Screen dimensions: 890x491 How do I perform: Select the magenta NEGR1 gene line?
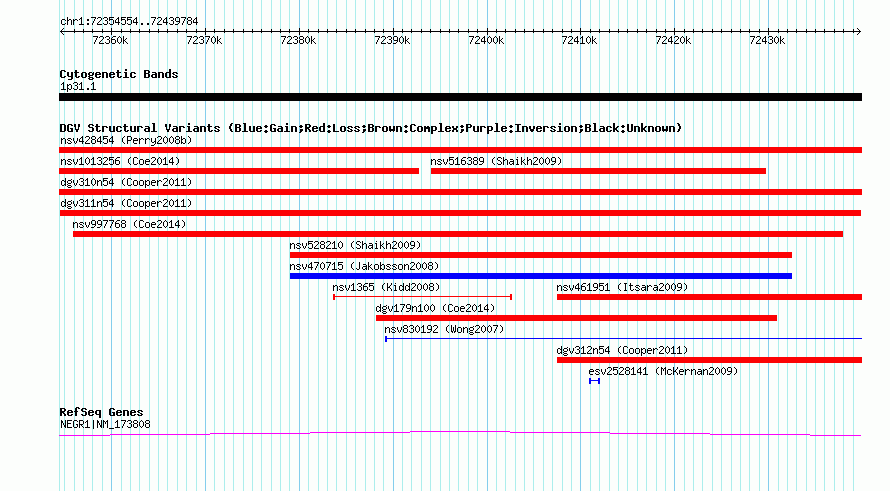460,434
